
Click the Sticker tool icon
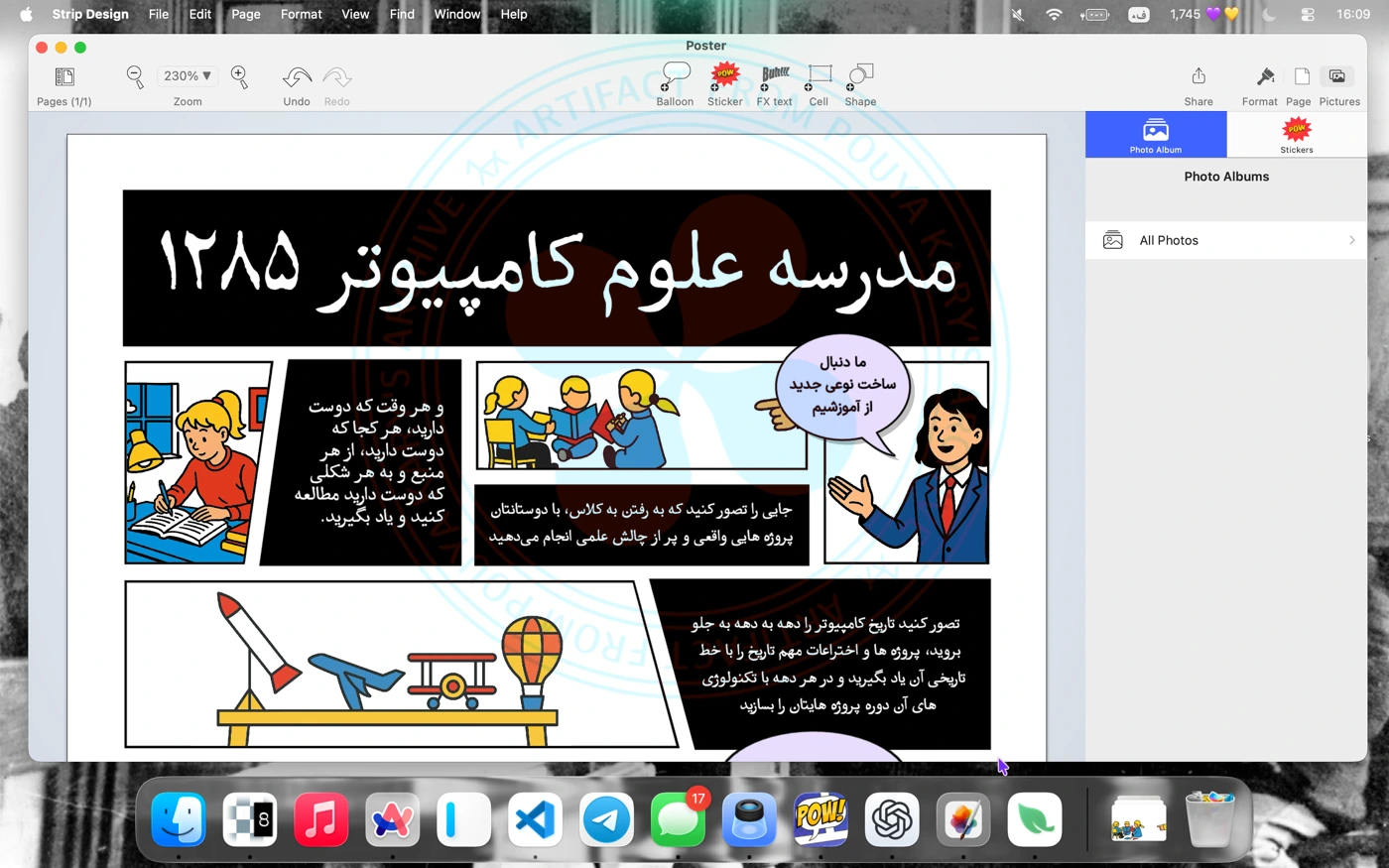(x=724, y=77)
